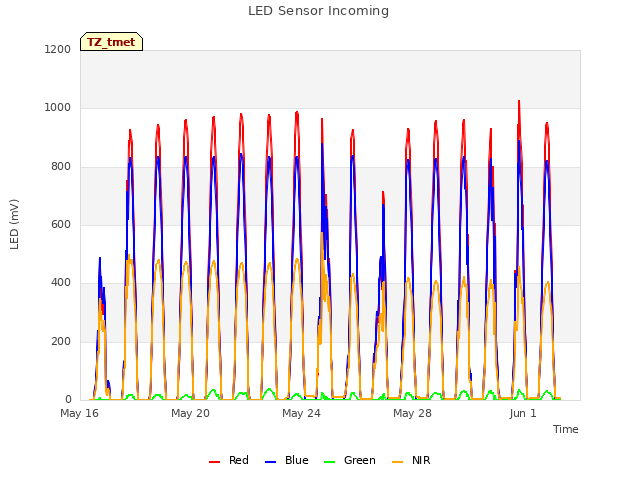
Task: Click the May 16 x-axis label
Action: coord(80,413)
